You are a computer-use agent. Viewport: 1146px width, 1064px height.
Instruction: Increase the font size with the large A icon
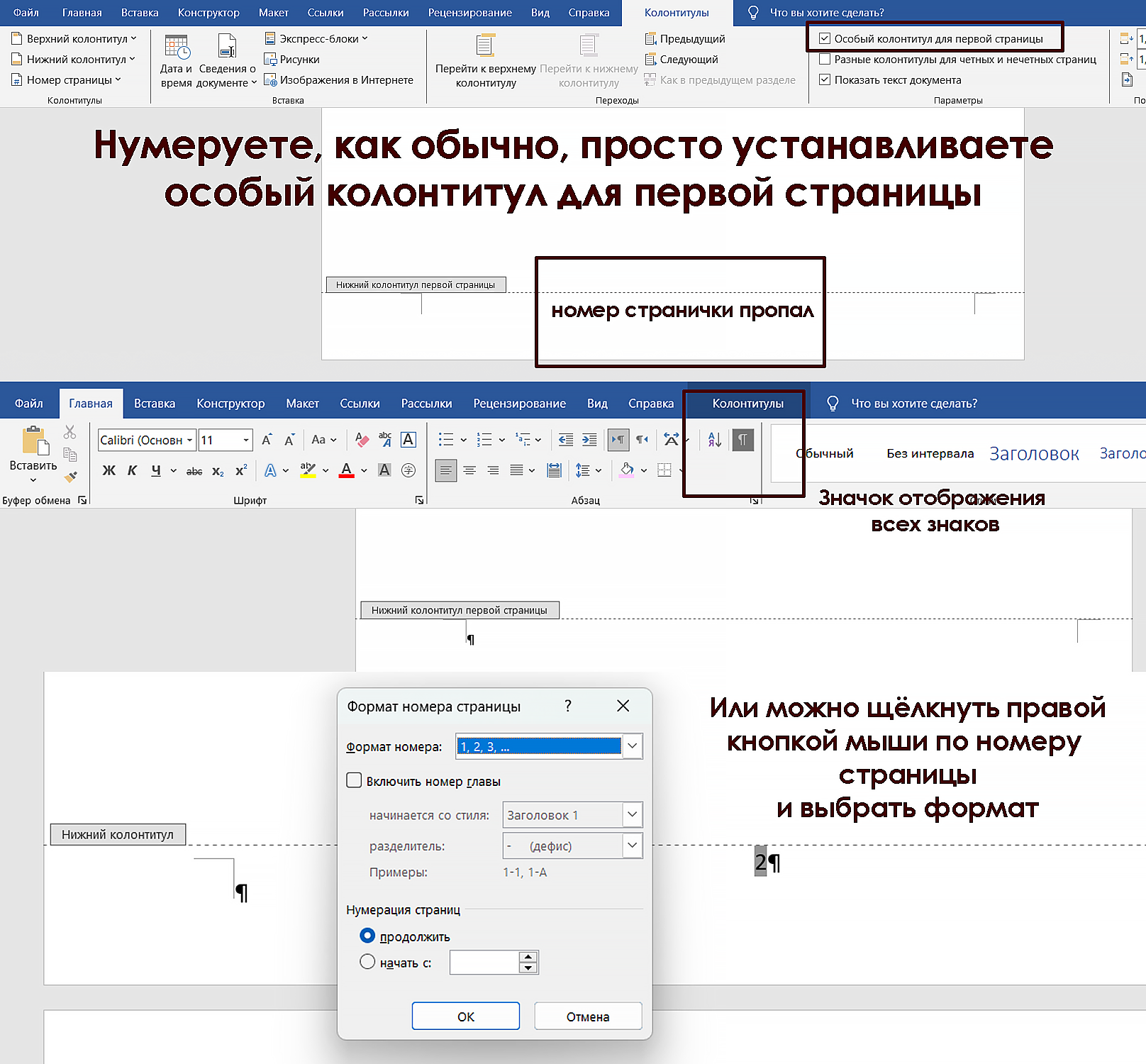(267, 440)
